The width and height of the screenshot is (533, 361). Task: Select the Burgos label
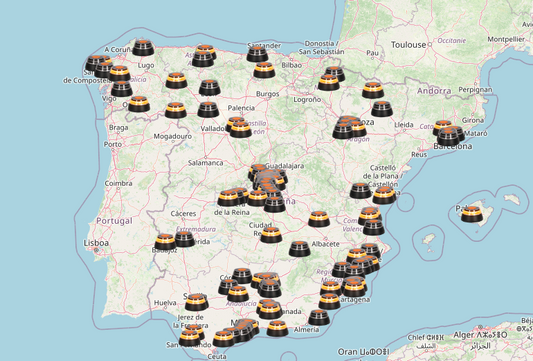tap(268, 94)
